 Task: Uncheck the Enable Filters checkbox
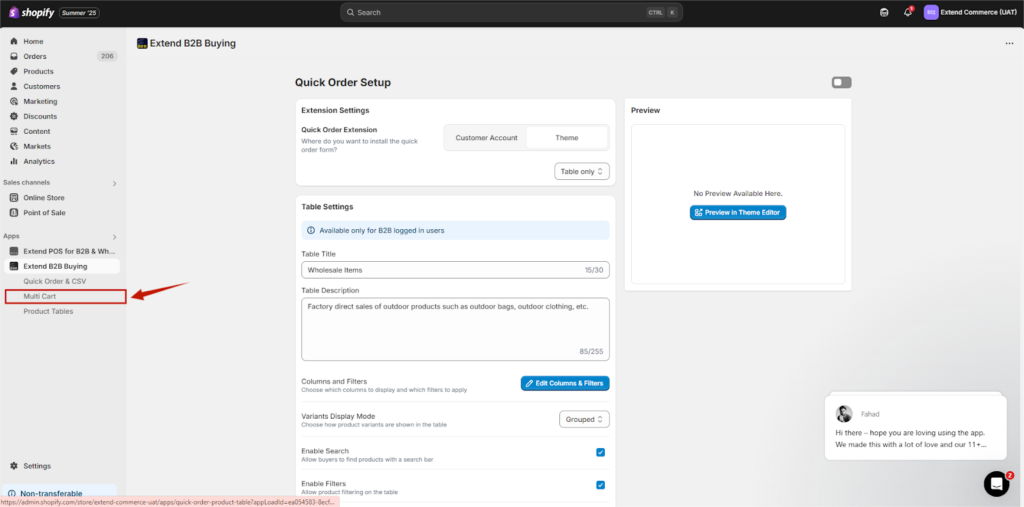(600, 485)
